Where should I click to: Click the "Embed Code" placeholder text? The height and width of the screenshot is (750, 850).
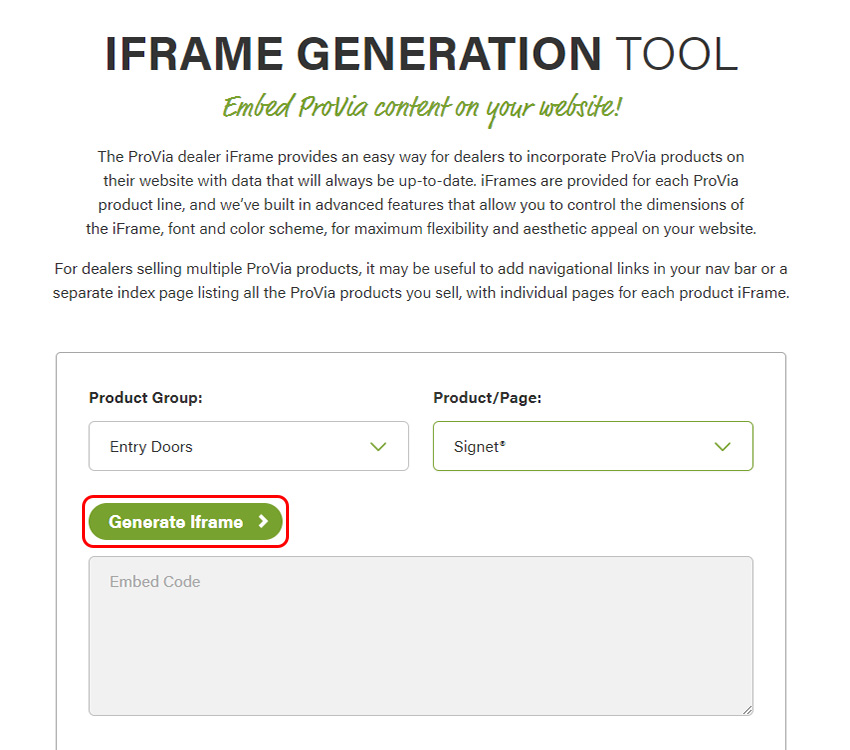point(155,582)
